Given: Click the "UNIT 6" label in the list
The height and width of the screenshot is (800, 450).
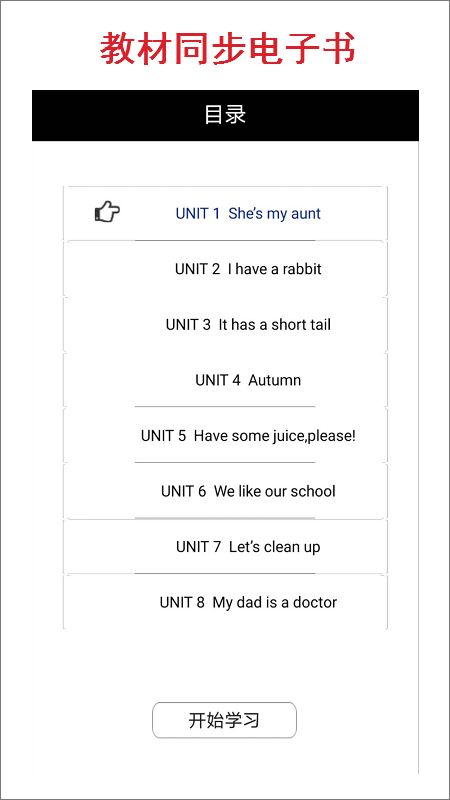Looking at the screenshot, I should (x=184, y=491).
